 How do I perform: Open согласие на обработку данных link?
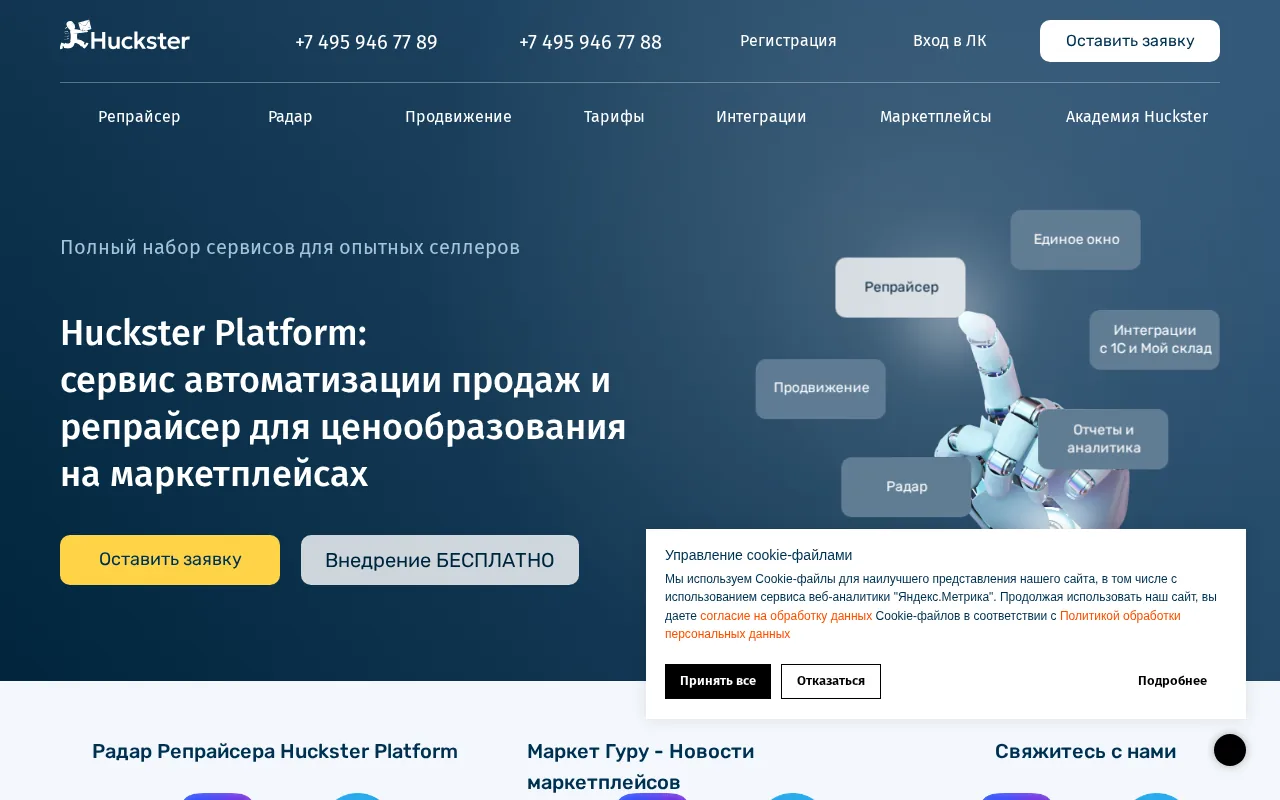pos(786,616)
